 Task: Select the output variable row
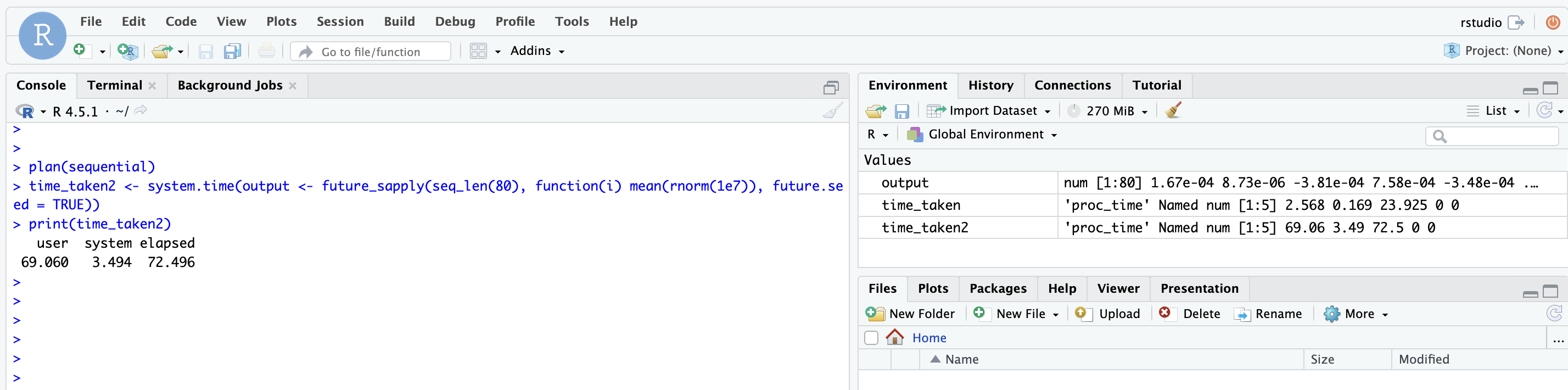pos(1212,183)
